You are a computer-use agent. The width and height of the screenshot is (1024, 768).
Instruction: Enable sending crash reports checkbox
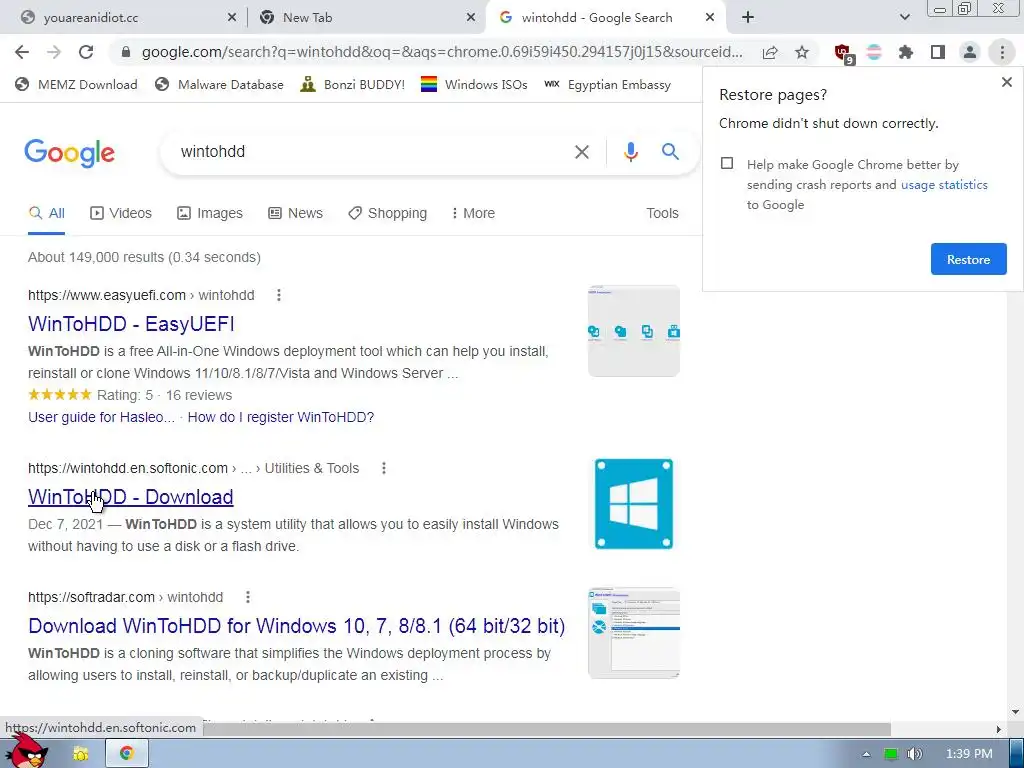click(727, 163)
